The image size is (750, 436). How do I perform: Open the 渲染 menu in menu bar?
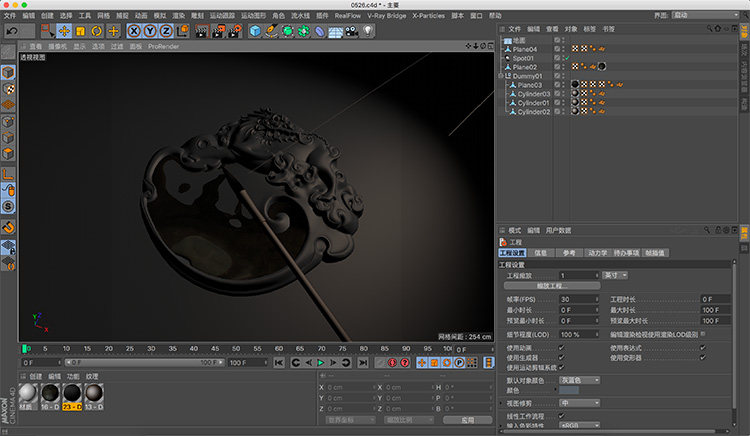pyautogui.click(x=177, y=16)
